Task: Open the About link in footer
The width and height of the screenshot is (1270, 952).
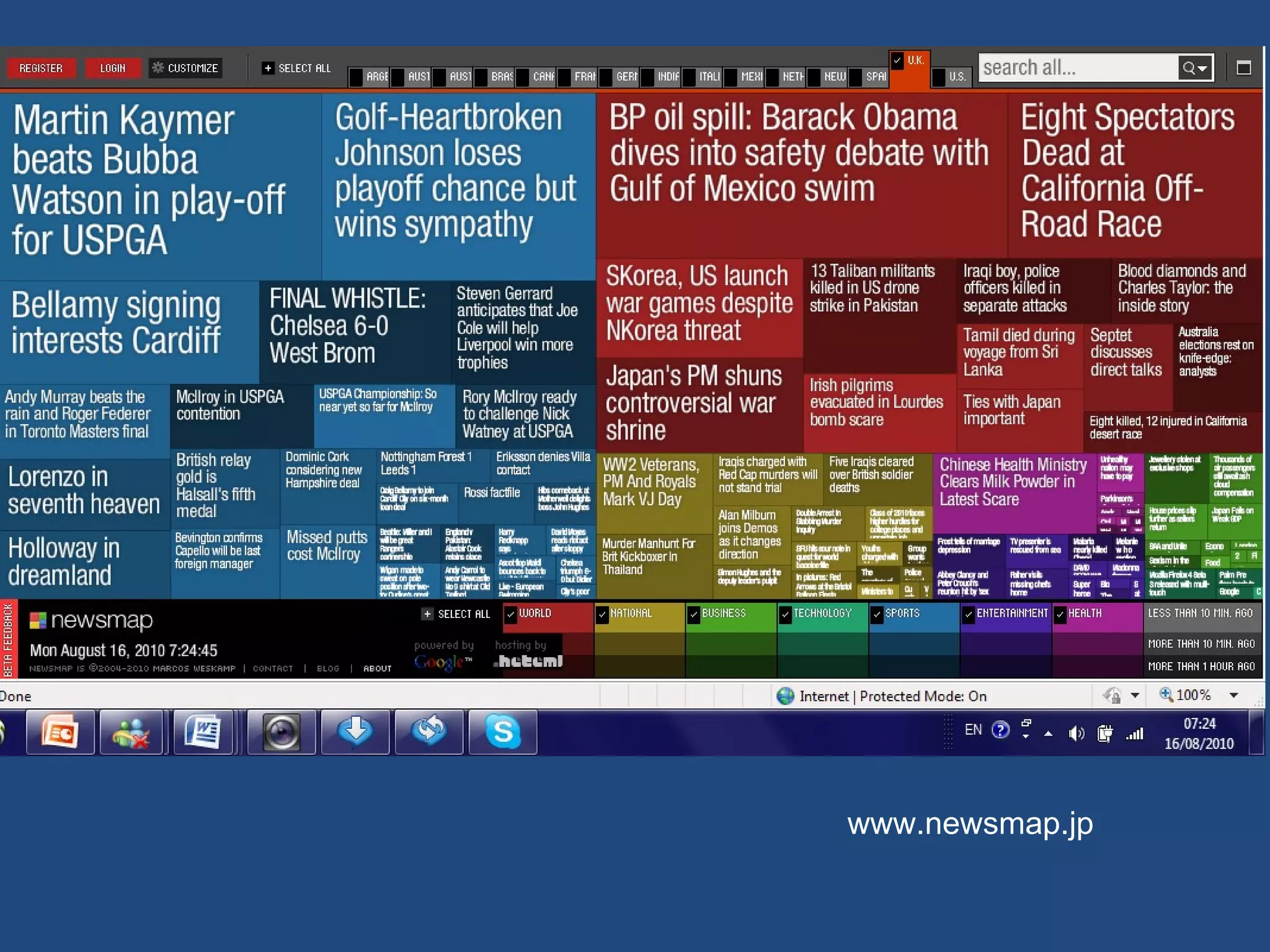Action: [377, 668]
